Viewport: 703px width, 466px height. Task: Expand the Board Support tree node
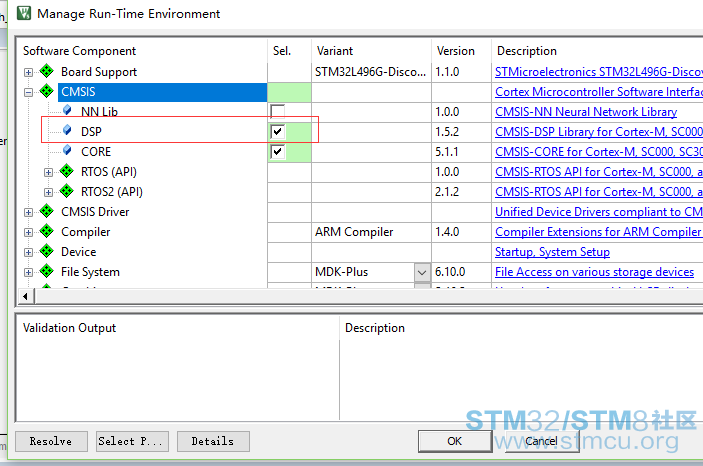pos(28,72)
